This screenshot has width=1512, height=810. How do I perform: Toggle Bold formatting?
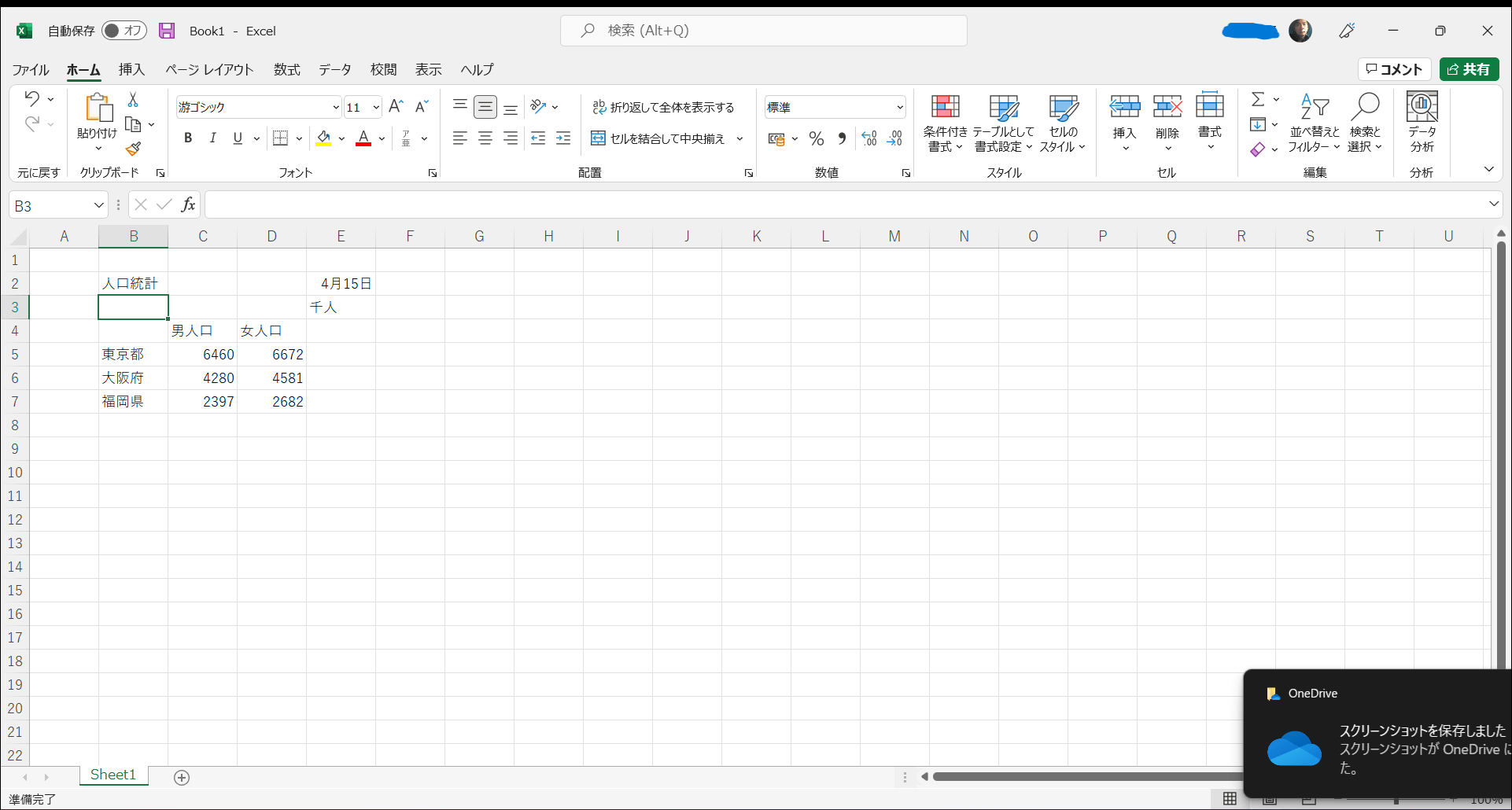[x=188, y=138]
